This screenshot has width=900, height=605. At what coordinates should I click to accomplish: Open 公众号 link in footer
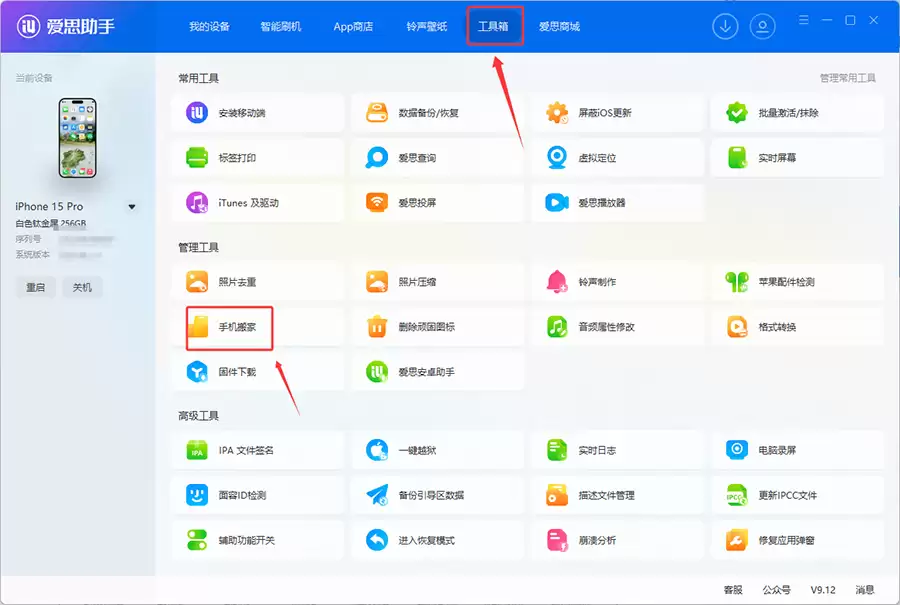pyautogui.click(x=777, y=590)
